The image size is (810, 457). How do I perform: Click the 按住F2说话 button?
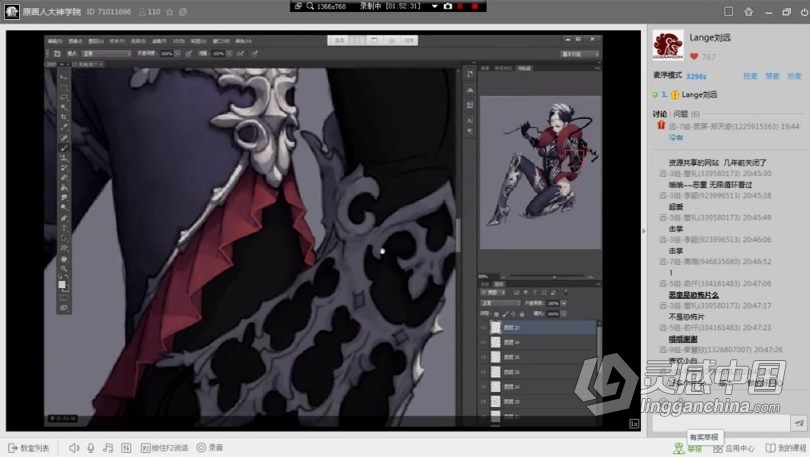coord(165,448)
